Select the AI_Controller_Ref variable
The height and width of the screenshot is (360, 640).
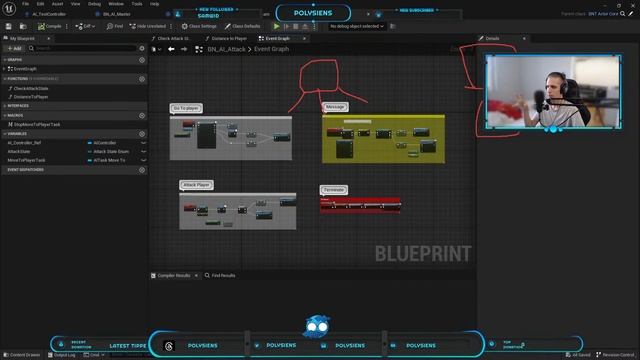click(x=24, y=143)
